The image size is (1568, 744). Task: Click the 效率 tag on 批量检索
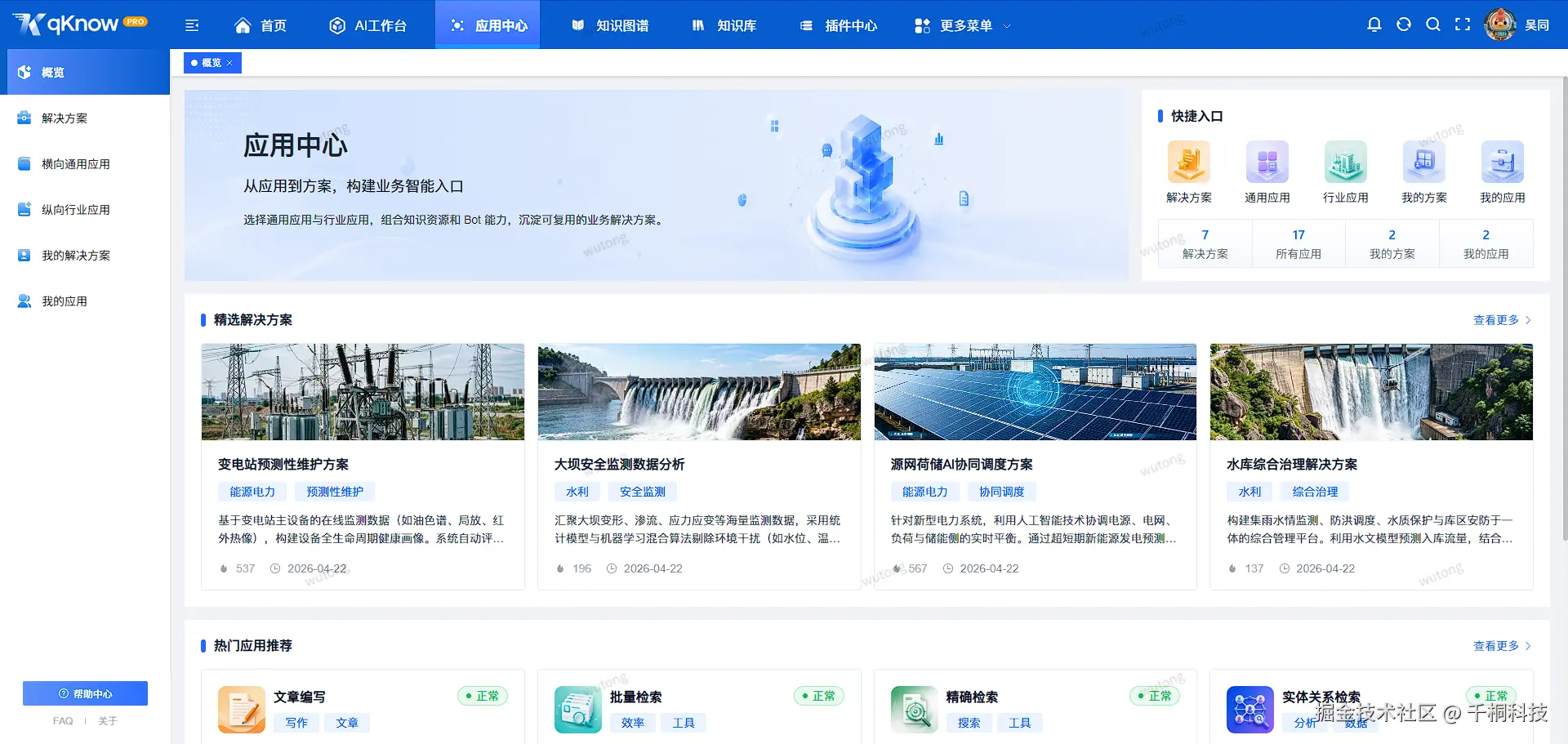coord(633,723)
